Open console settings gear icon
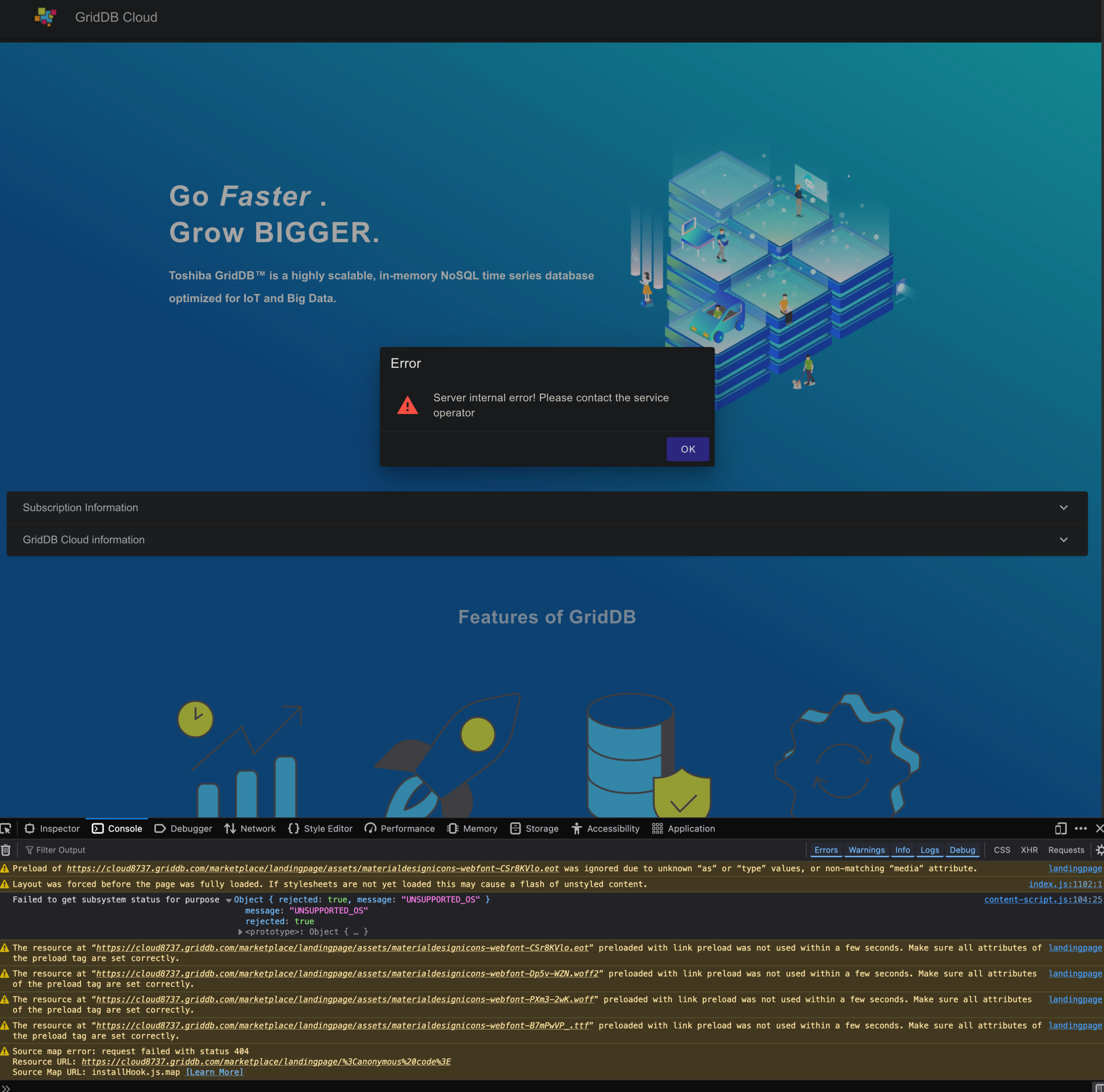The width and height of the screenshot is (1104, 1092). 1099,850
